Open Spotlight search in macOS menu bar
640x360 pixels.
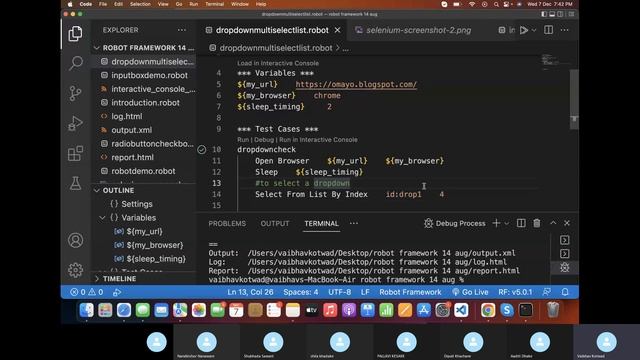tap(496, 4)
